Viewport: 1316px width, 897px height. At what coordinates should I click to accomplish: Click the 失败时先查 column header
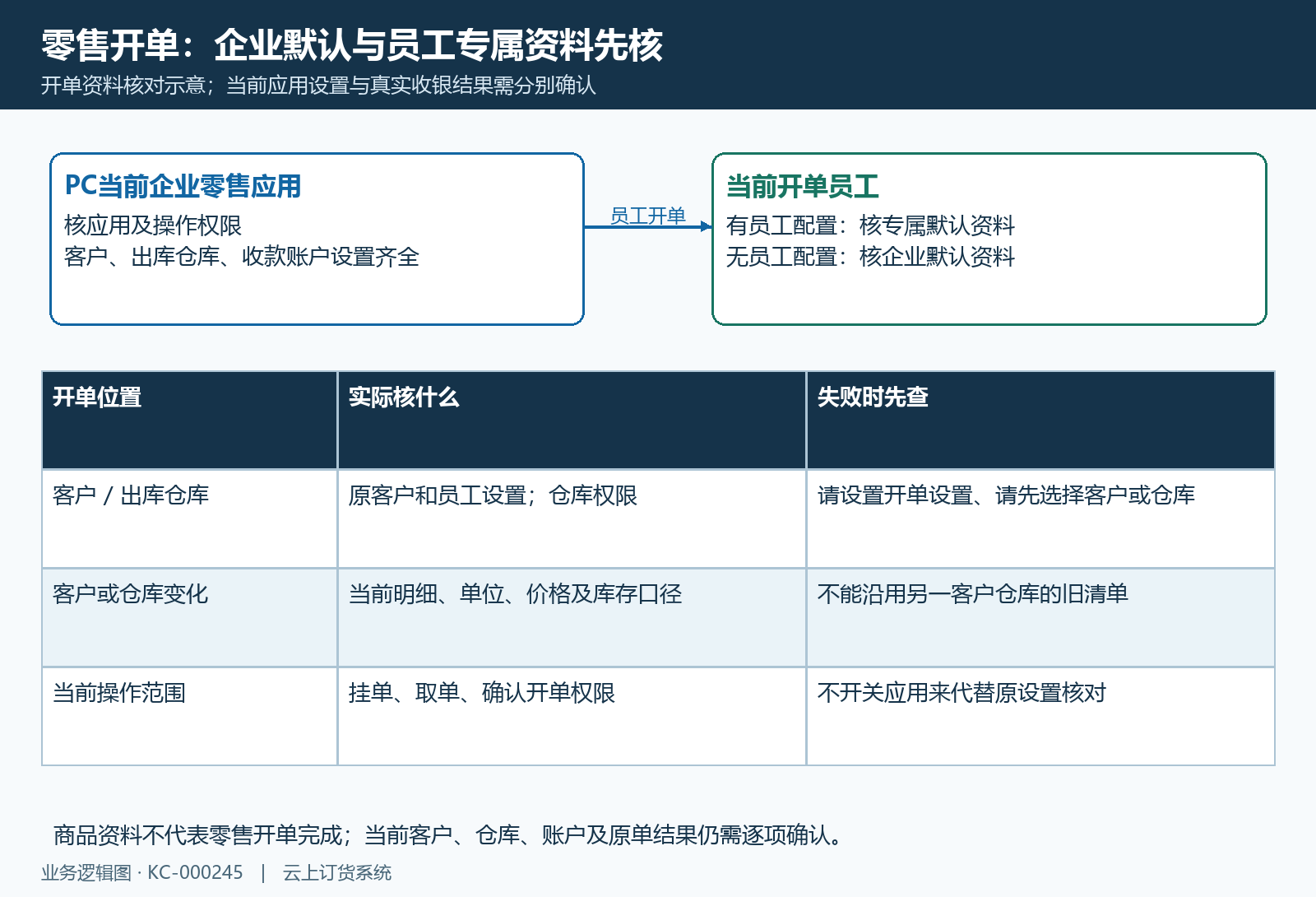(1040, 420)
